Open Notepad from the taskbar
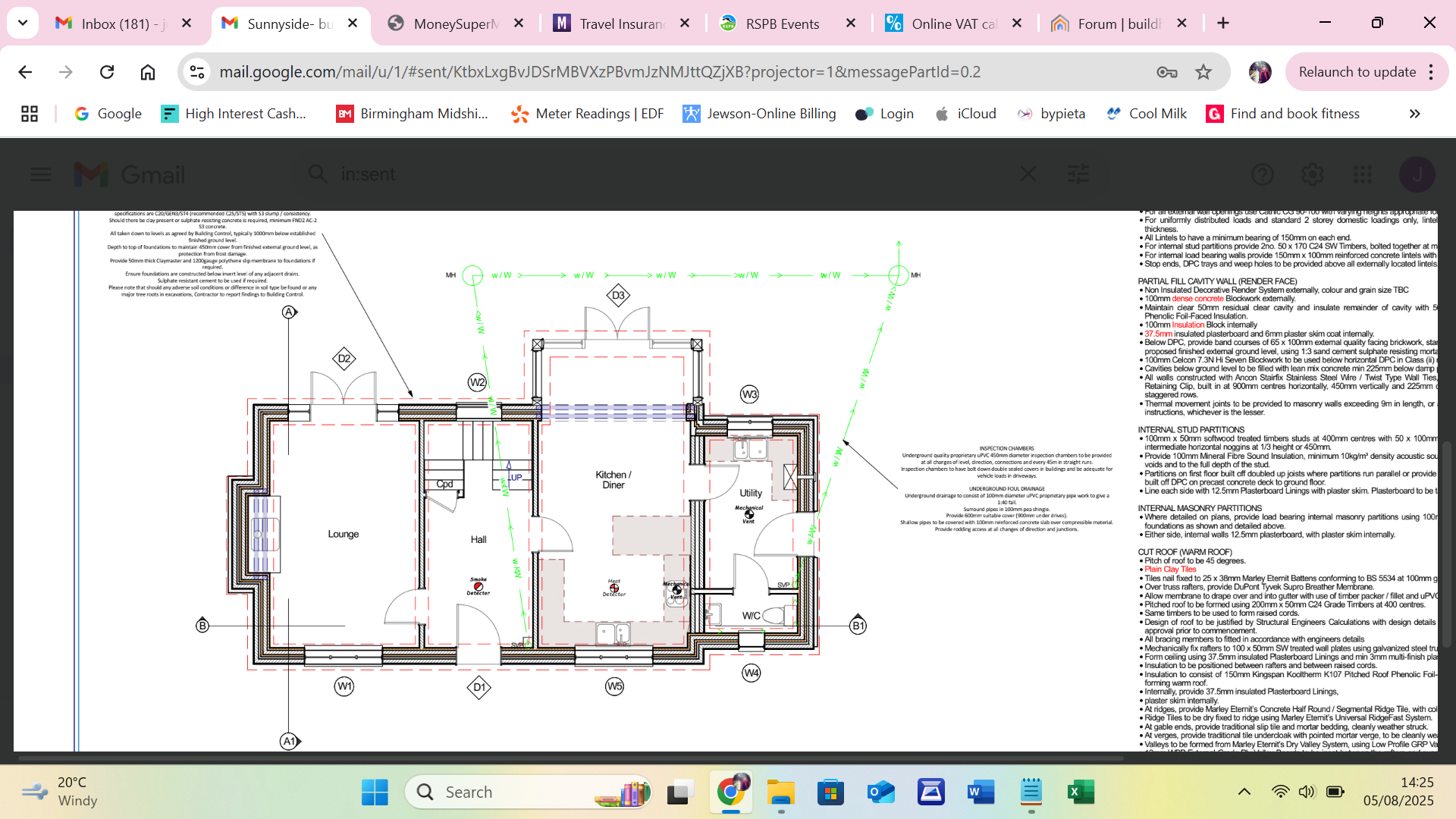This screenshot has height=819, width=1456. tap(1031, 792)
